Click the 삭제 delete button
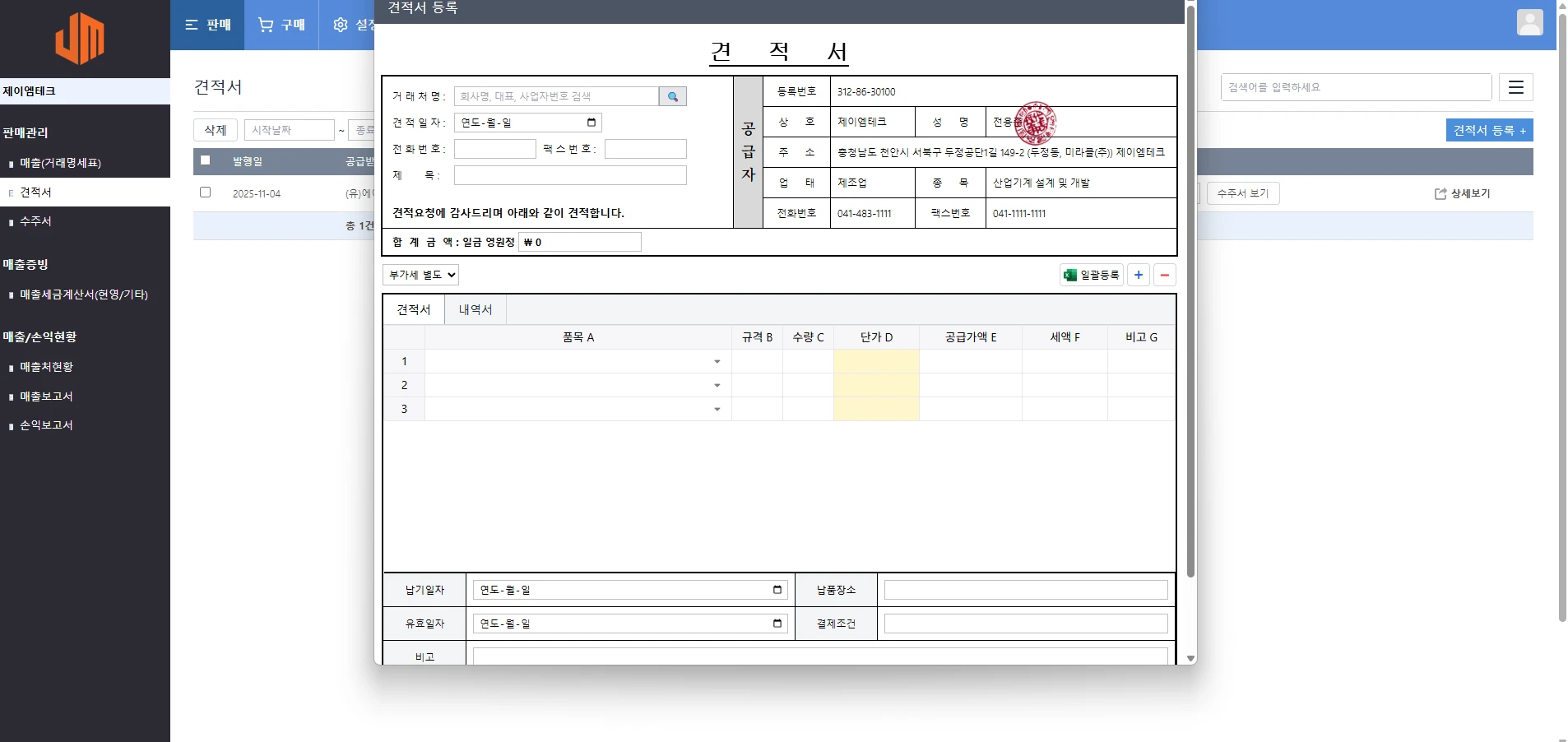 pyautogui.click(x=215, y=130)
